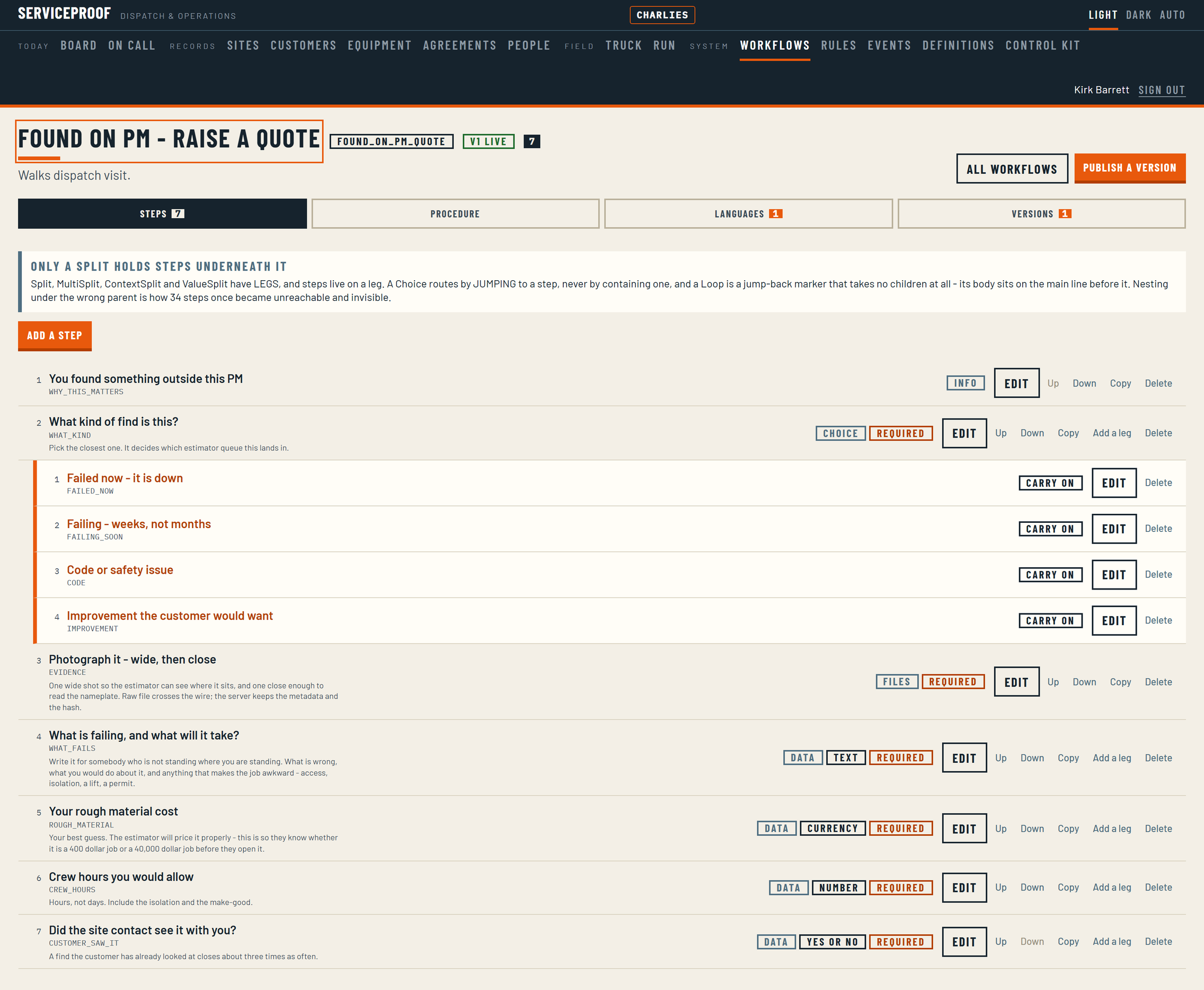
Task: Add a leg to 'Did the site contact see it' step
Action: [1112, 941]
